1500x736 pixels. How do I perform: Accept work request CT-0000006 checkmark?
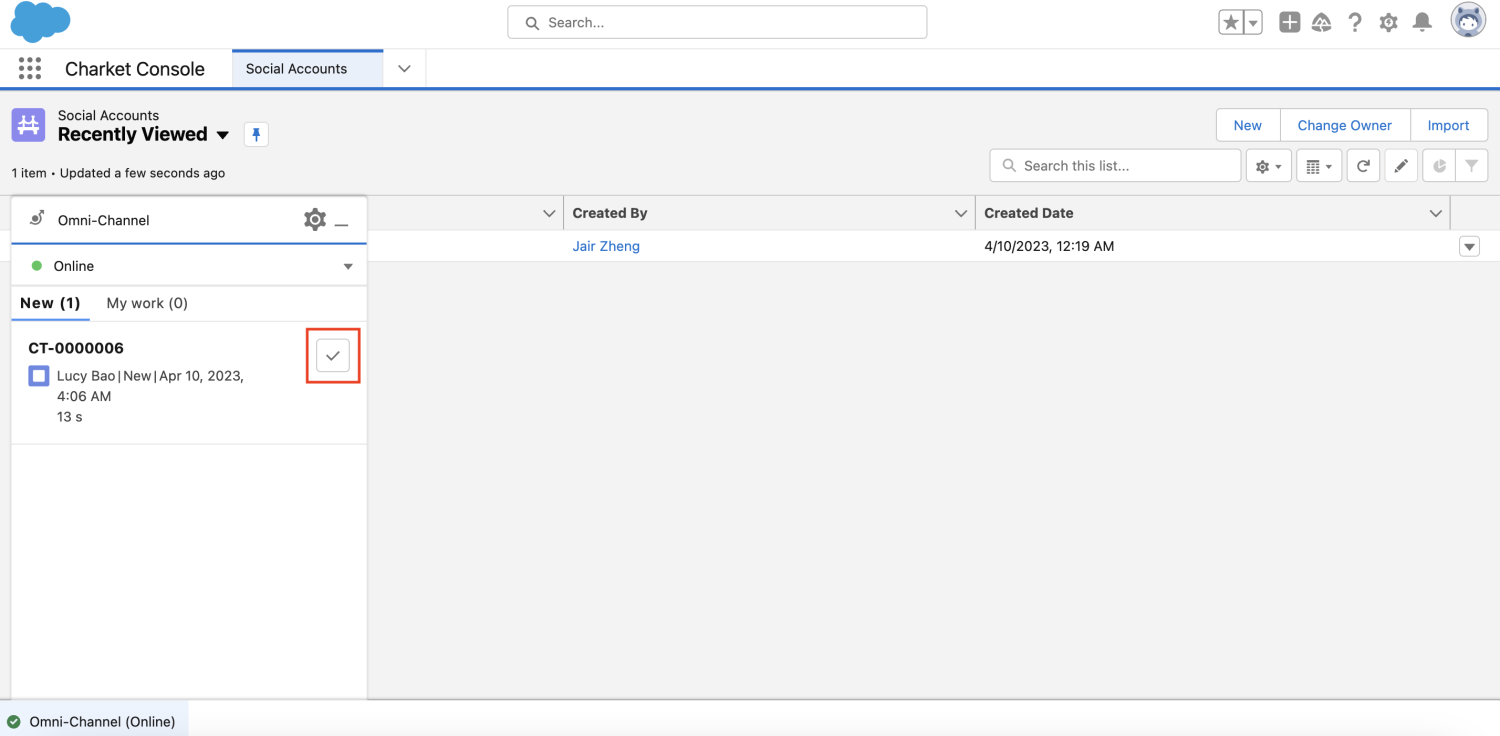(x=333, y=355)
